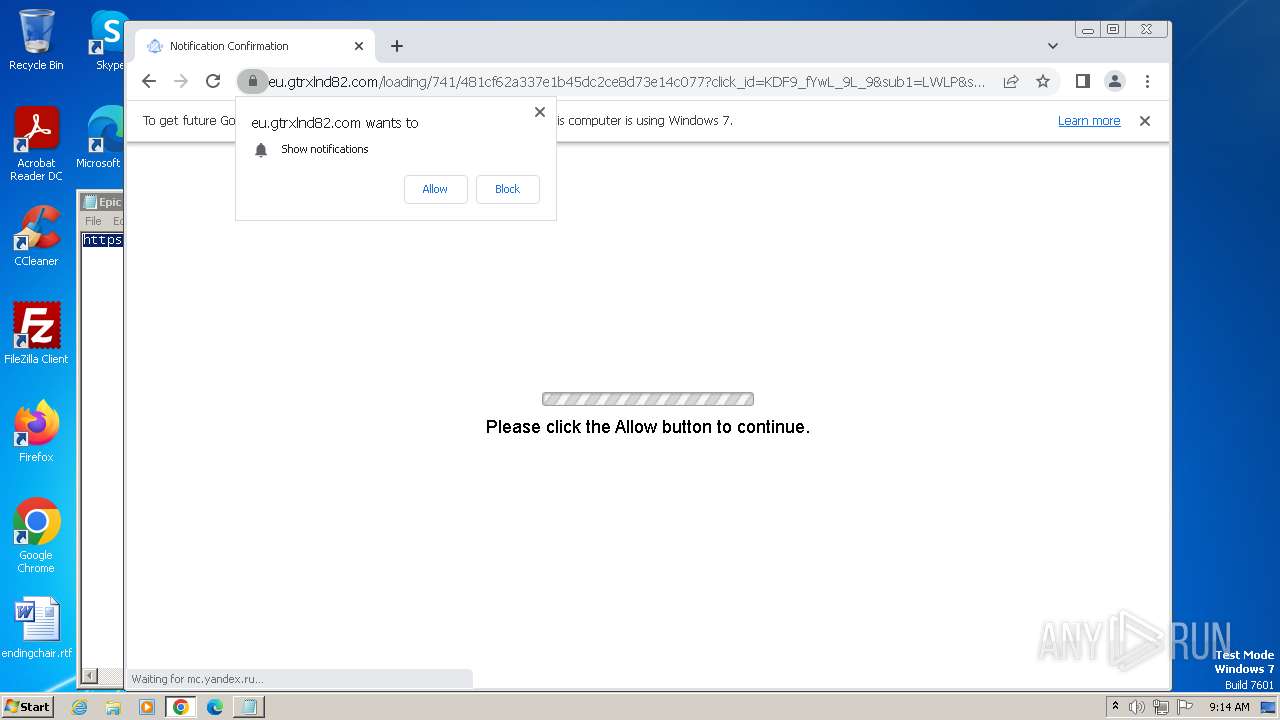The height and width of the screenshot is (720, 1280).
Task: Click the 'Waiting for mc.yandex.ru' status text
Action: point(197,679)
